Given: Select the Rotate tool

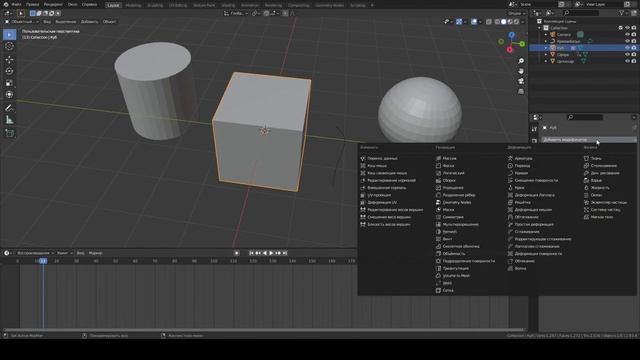Looking at the screenshot, I should click(9, 71).
